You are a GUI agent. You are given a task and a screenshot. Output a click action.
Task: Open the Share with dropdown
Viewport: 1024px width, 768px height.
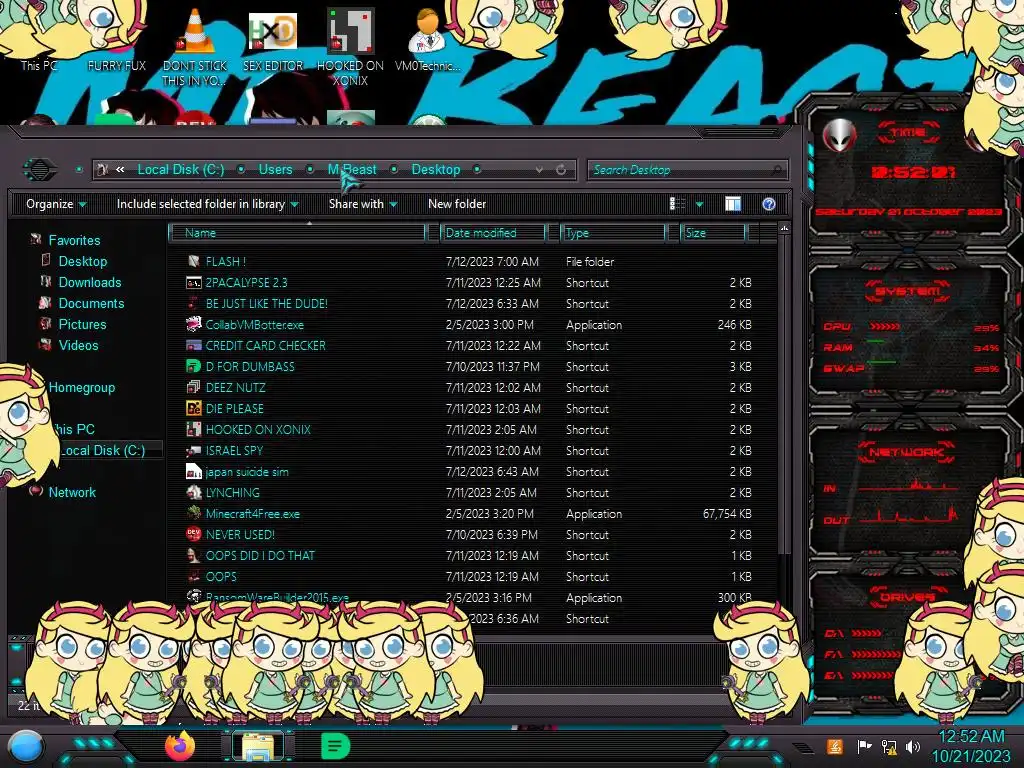[363, 204]
